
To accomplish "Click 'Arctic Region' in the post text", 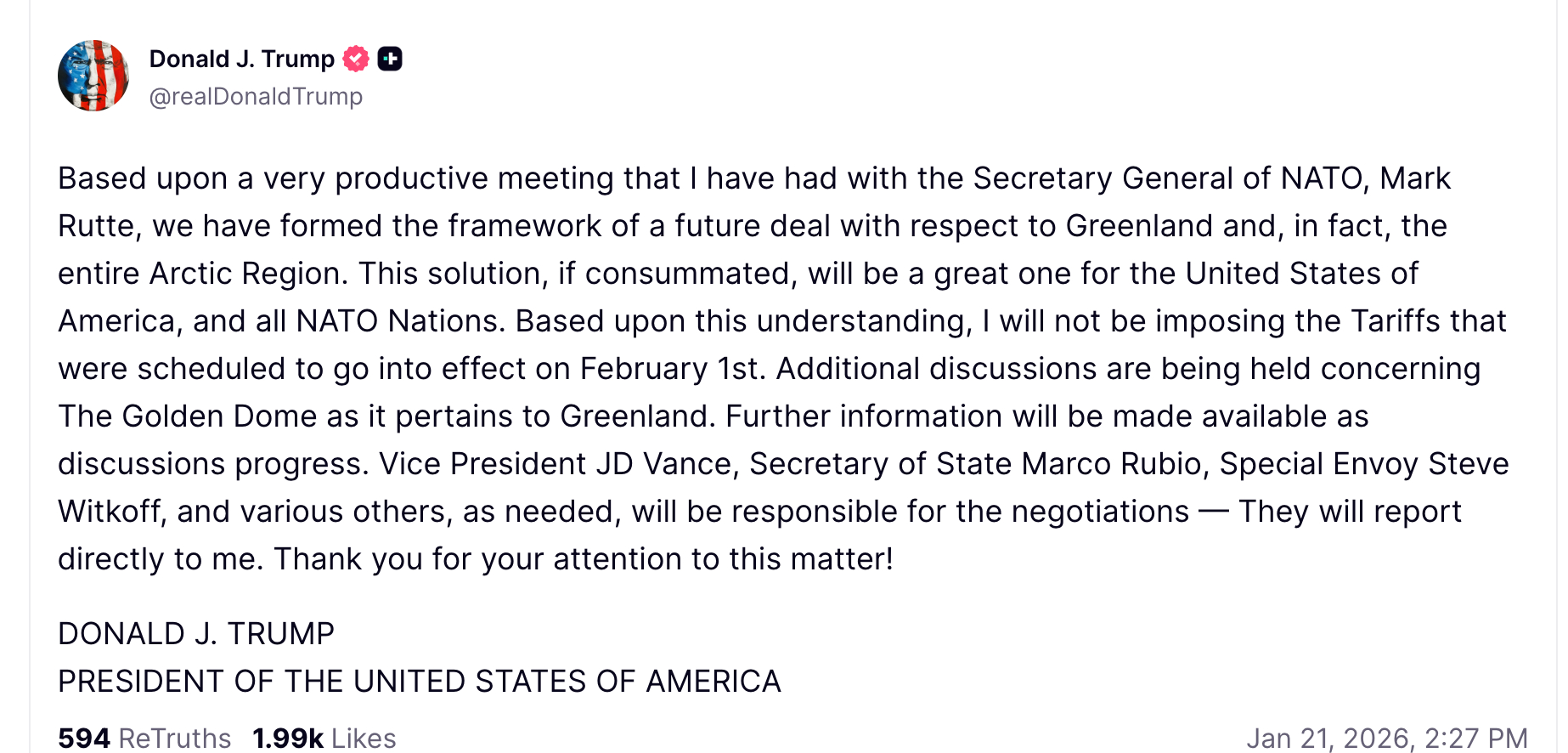I will 248,275.
